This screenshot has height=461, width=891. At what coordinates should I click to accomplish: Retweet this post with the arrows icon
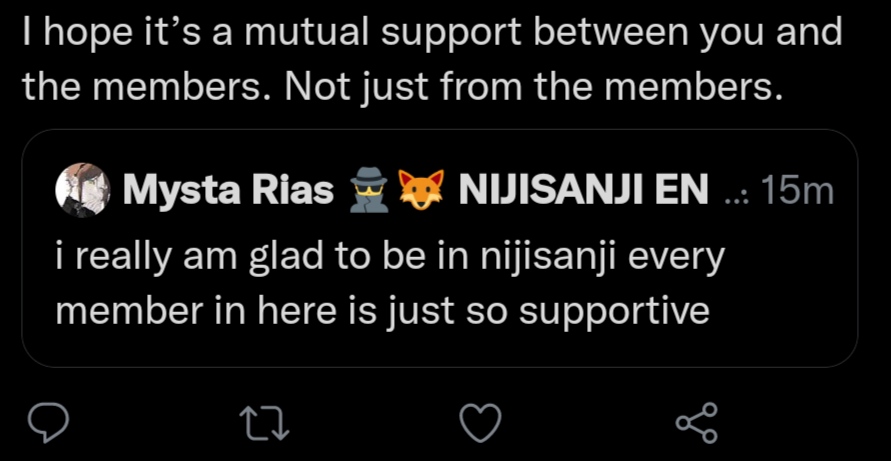click(x=266, y=424)
